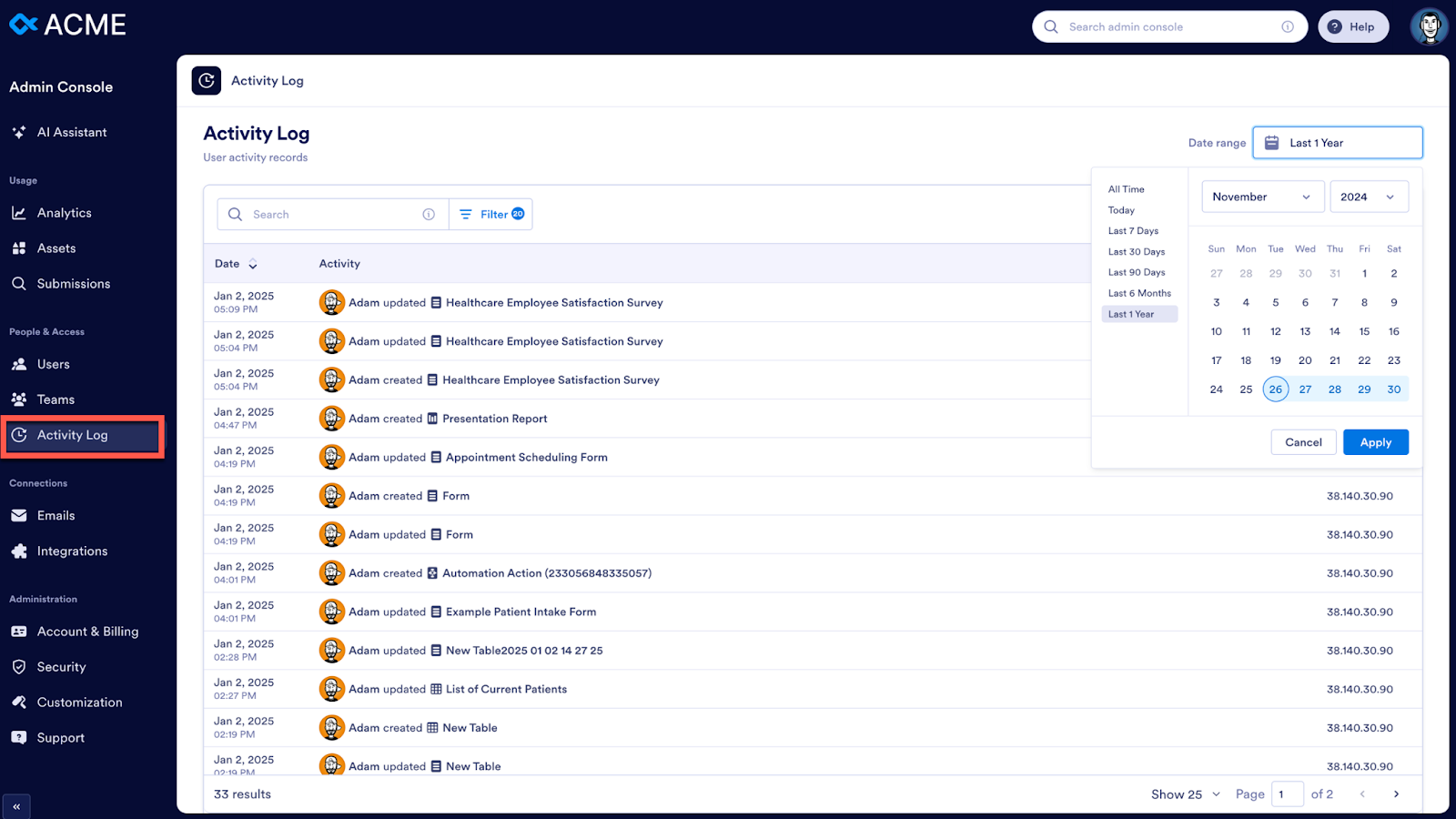Click the Page number input

pos(1287,794)
